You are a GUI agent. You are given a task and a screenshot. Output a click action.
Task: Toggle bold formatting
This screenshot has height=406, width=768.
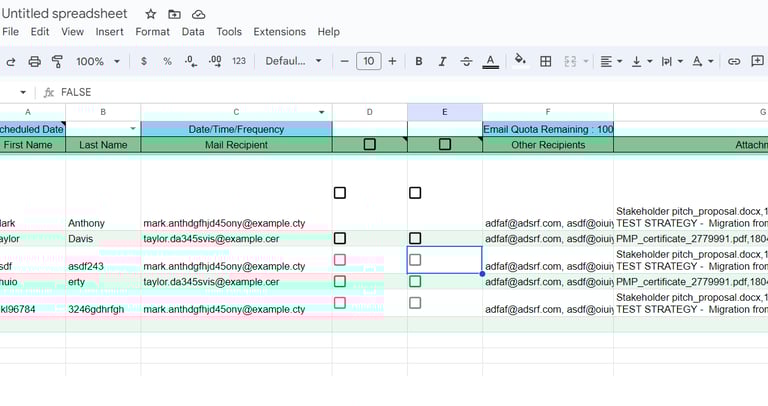[x=419, y=61]
